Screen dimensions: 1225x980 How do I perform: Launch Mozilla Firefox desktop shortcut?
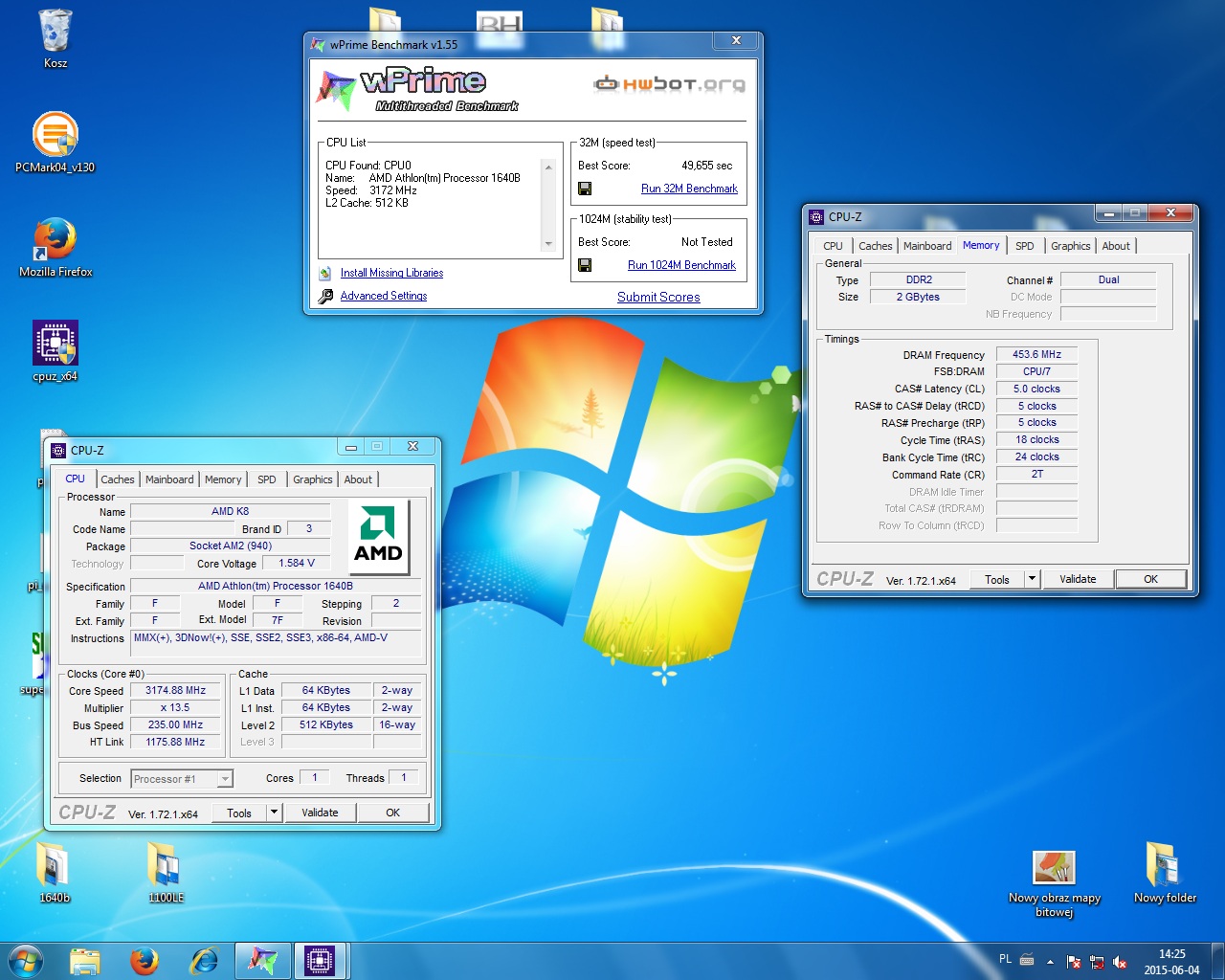point(56,246)
